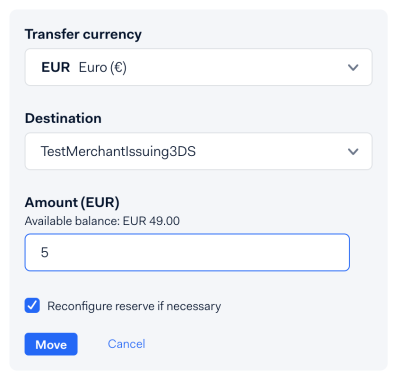Screen dimensions: 400x381
Task: Click the 'Transfer currency' heading label
Action: [x=83, y=35]
